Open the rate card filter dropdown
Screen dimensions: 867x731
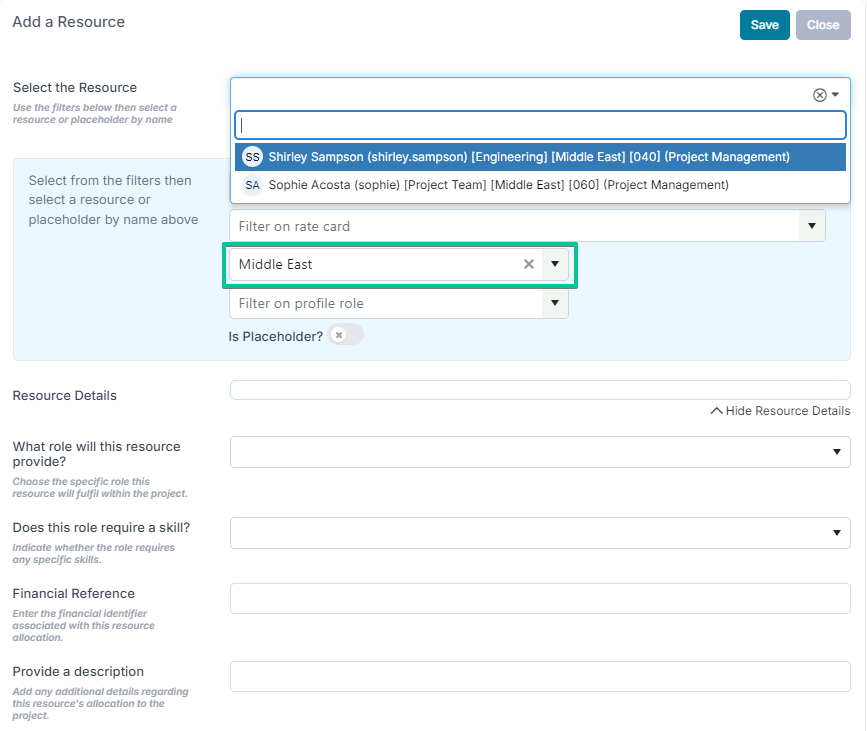click(x=812, y=226)
